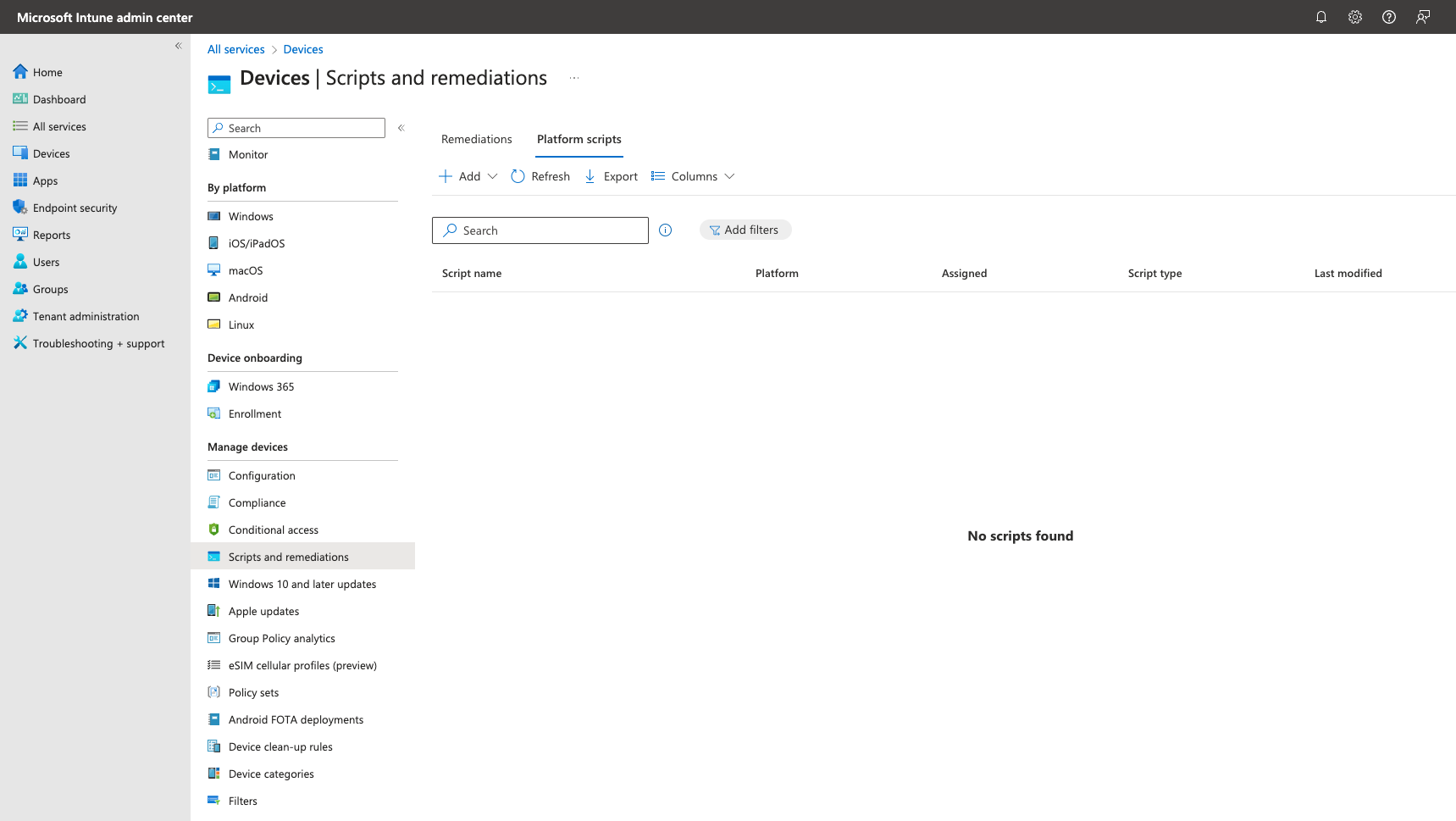Click the Devices icon in main navigation

(x=20, y=153)
